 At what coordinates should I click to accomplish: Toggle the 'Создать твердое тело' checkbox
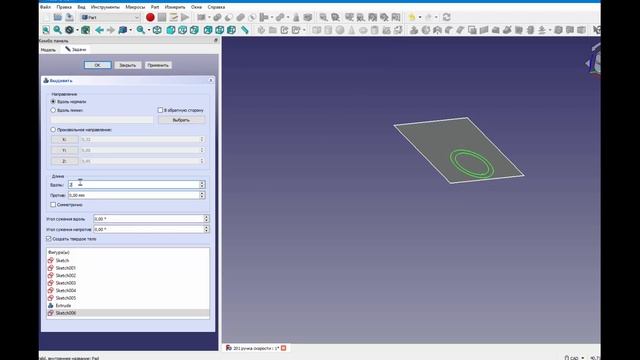point(49,238)
